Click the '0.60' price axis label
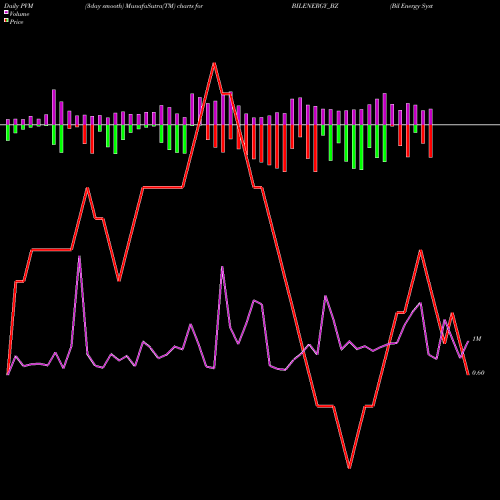Screen dimensions: 500x500 pyautogui.click(x=478, y=373)
